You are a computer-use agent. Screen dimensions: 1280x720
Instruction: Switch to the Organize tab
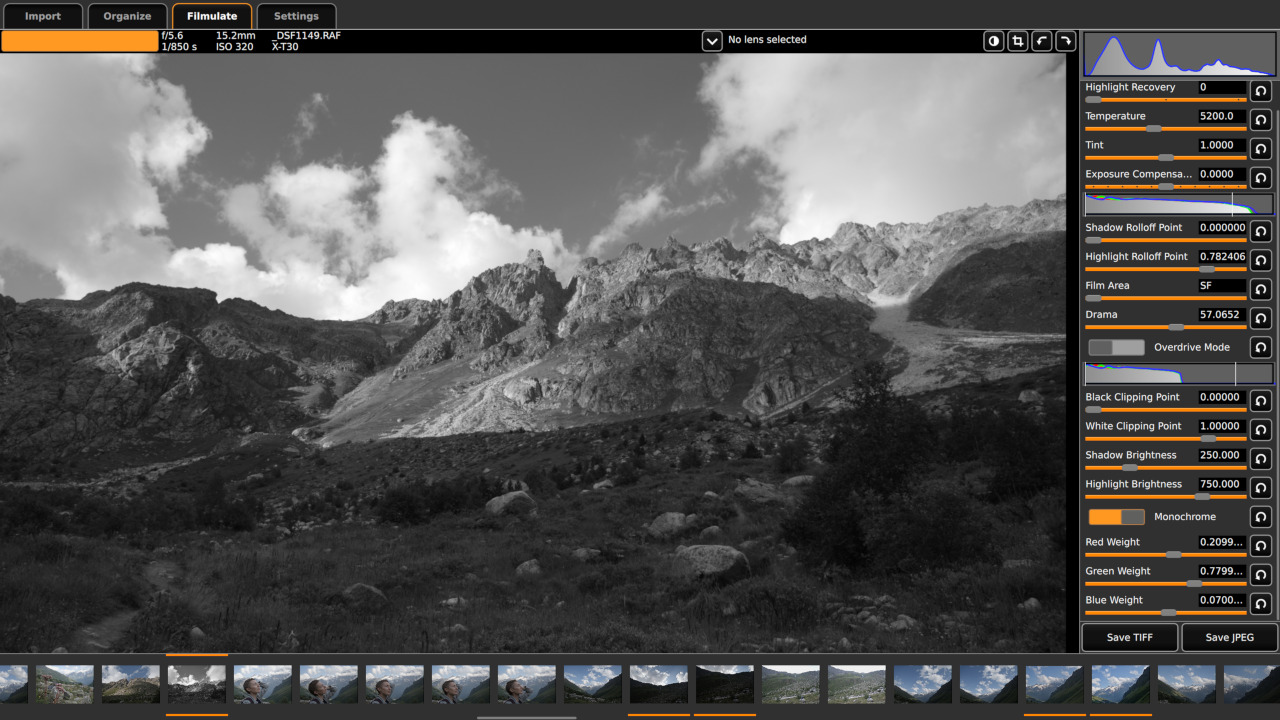(x=127, y=16)
